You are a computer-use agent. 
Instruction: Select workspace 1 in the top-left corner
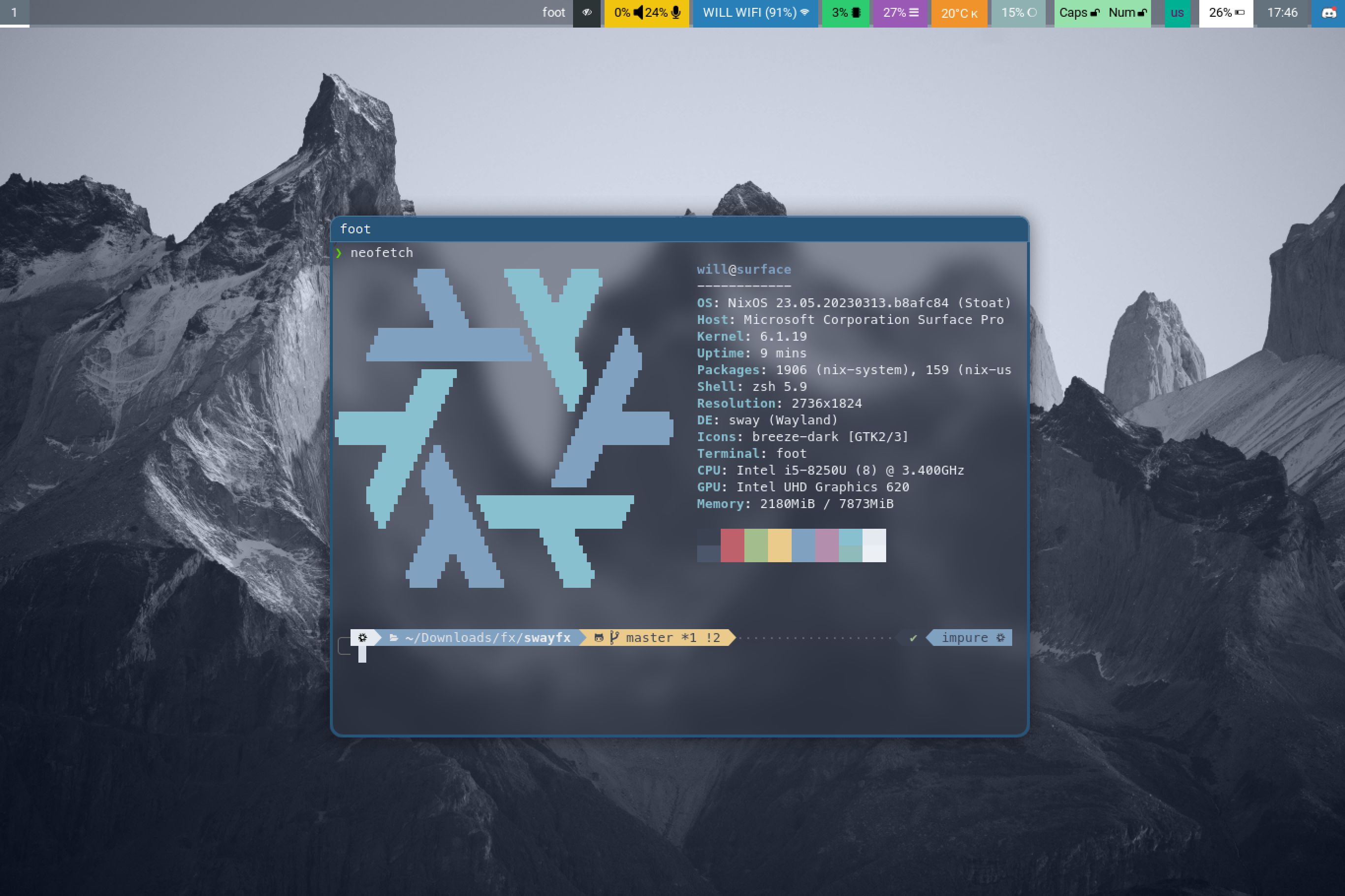coord(13,12)
